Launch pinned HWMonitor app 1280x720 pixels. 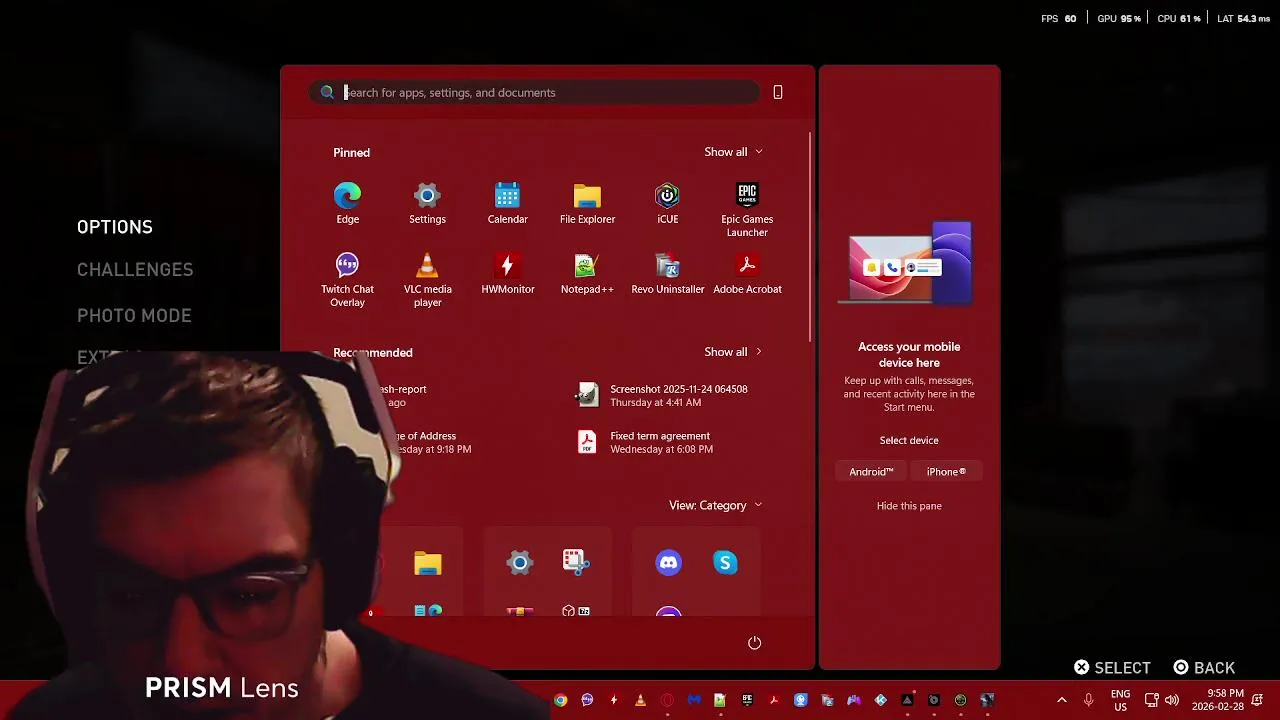[x=507, y=274]
